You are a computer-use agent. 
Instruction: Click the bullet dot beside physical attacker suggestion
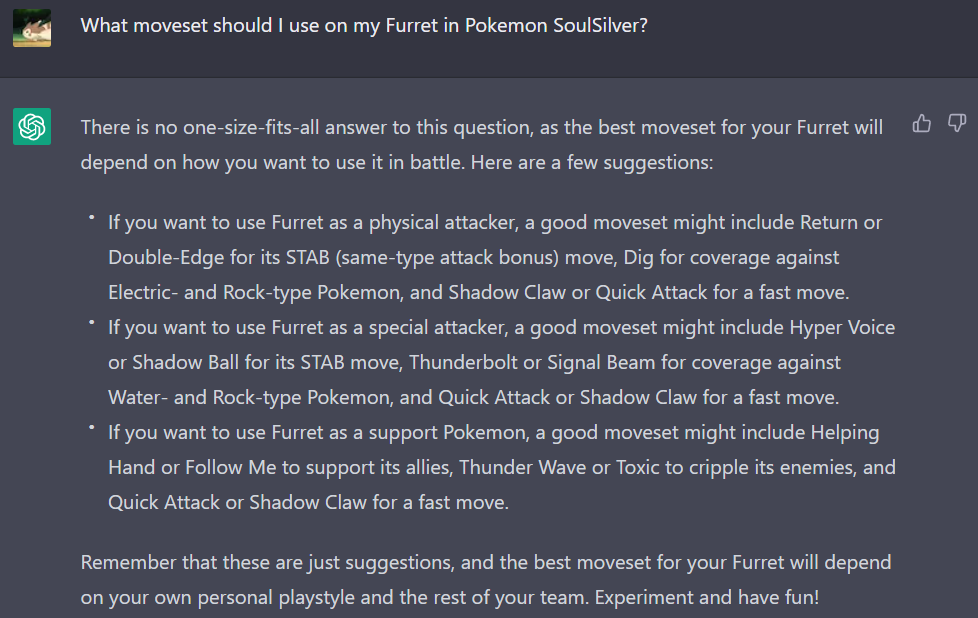[92, 218]
